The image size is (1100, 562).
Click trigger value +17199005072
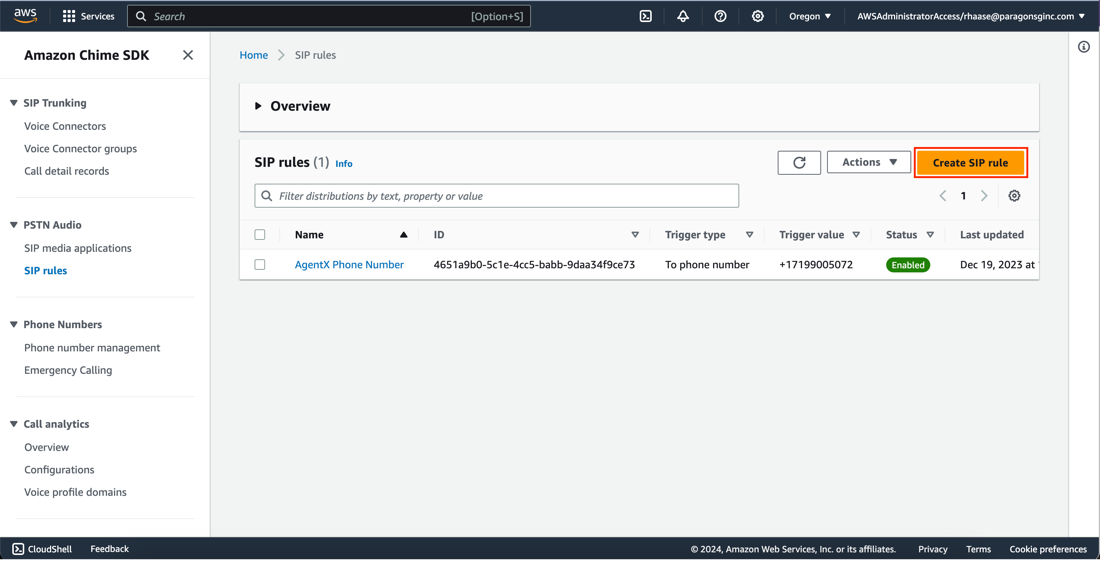tap(816, 265)
